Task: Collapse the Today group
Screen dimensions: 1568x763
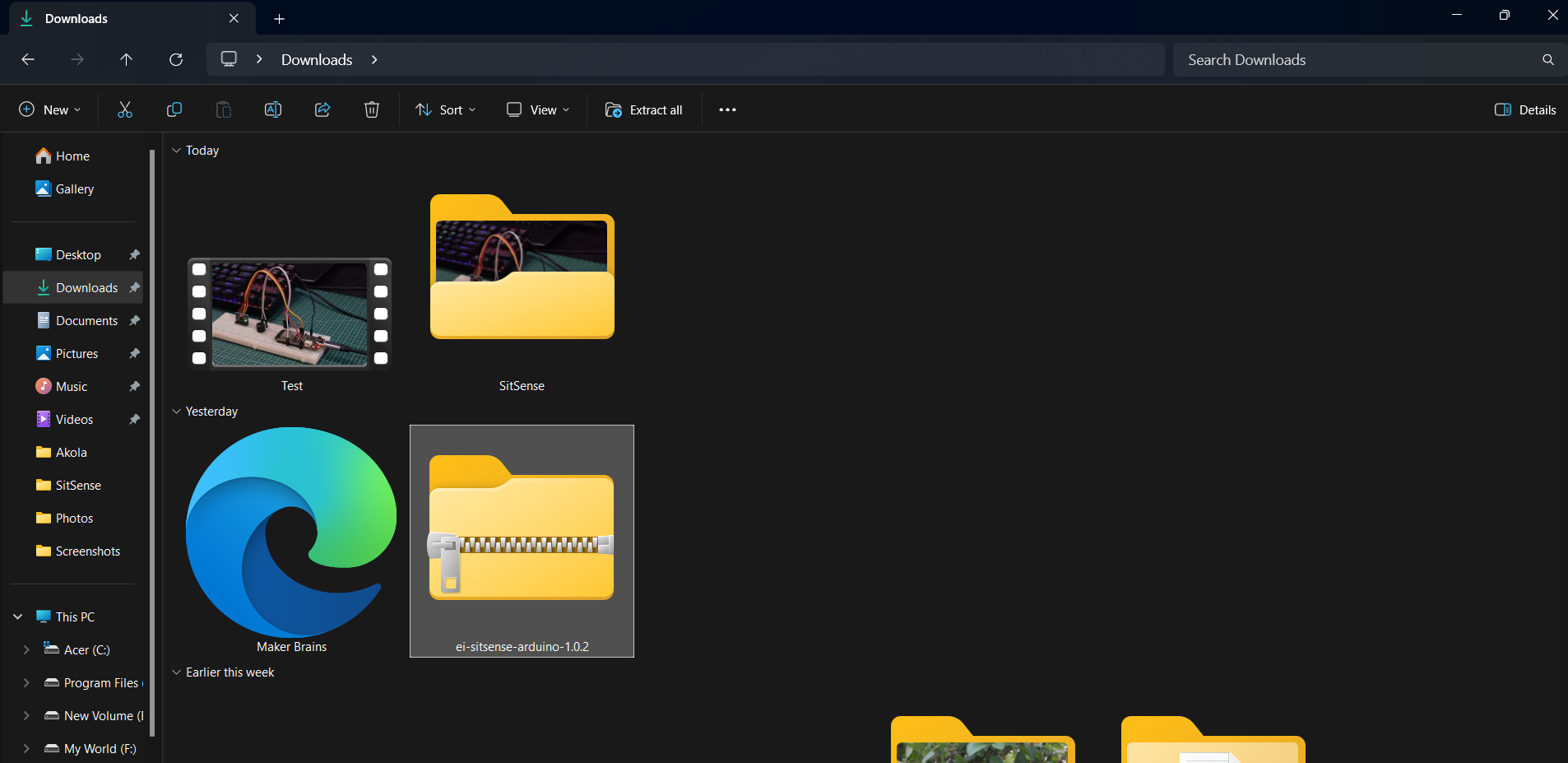Action: click(x=176, y=151)
